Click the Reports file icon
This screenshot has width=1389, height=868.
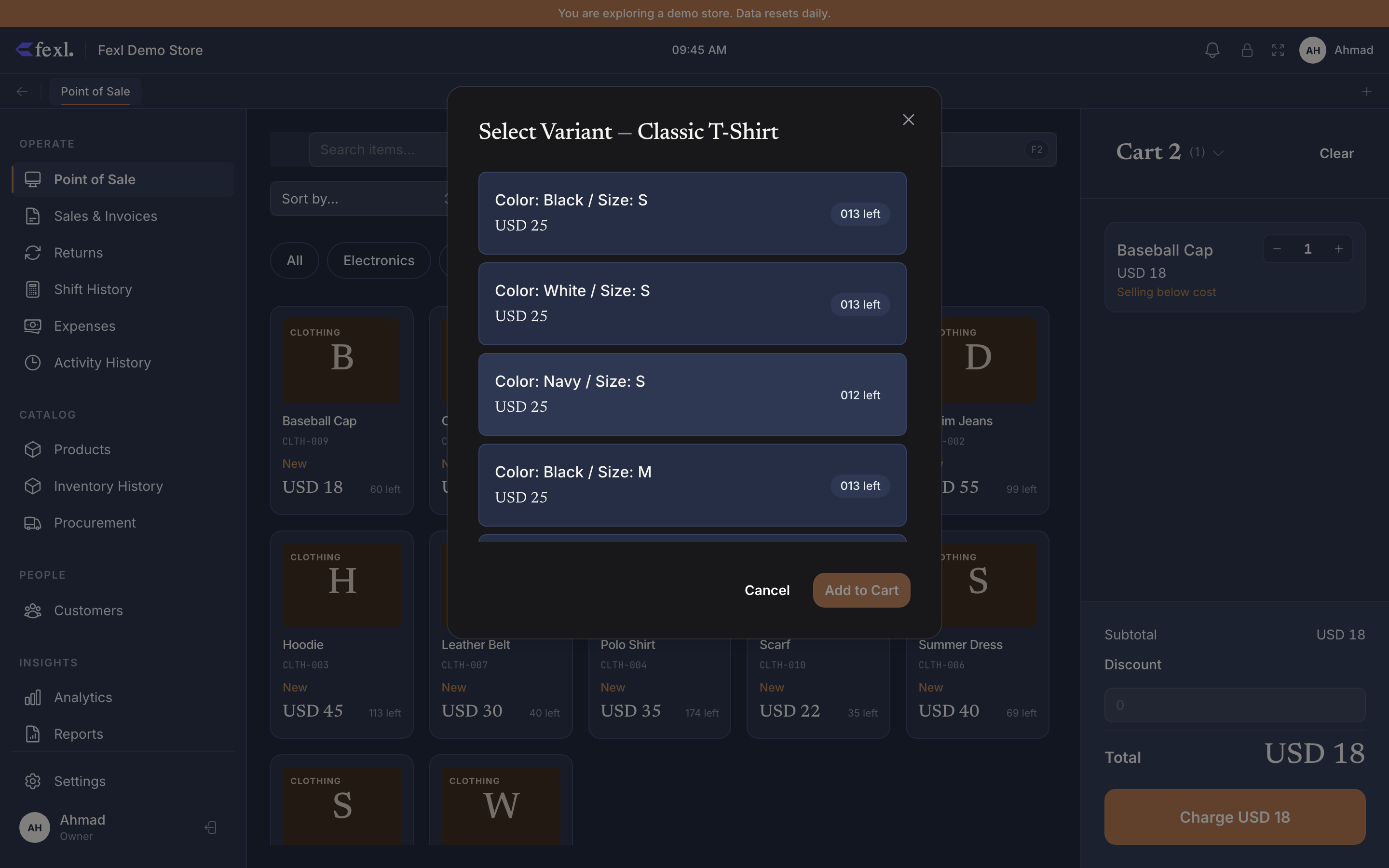coord(33,734)
